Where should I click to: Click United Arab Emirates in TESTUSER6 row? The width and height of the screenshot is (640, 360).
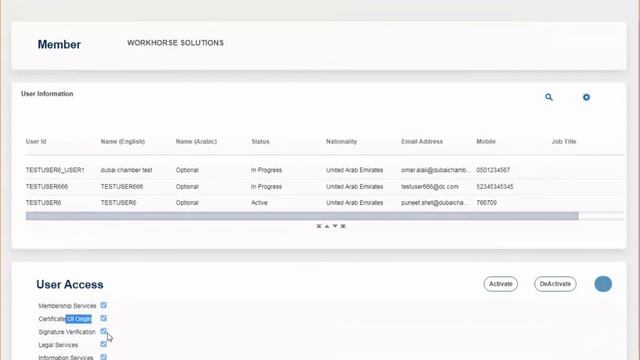[354, 203]
